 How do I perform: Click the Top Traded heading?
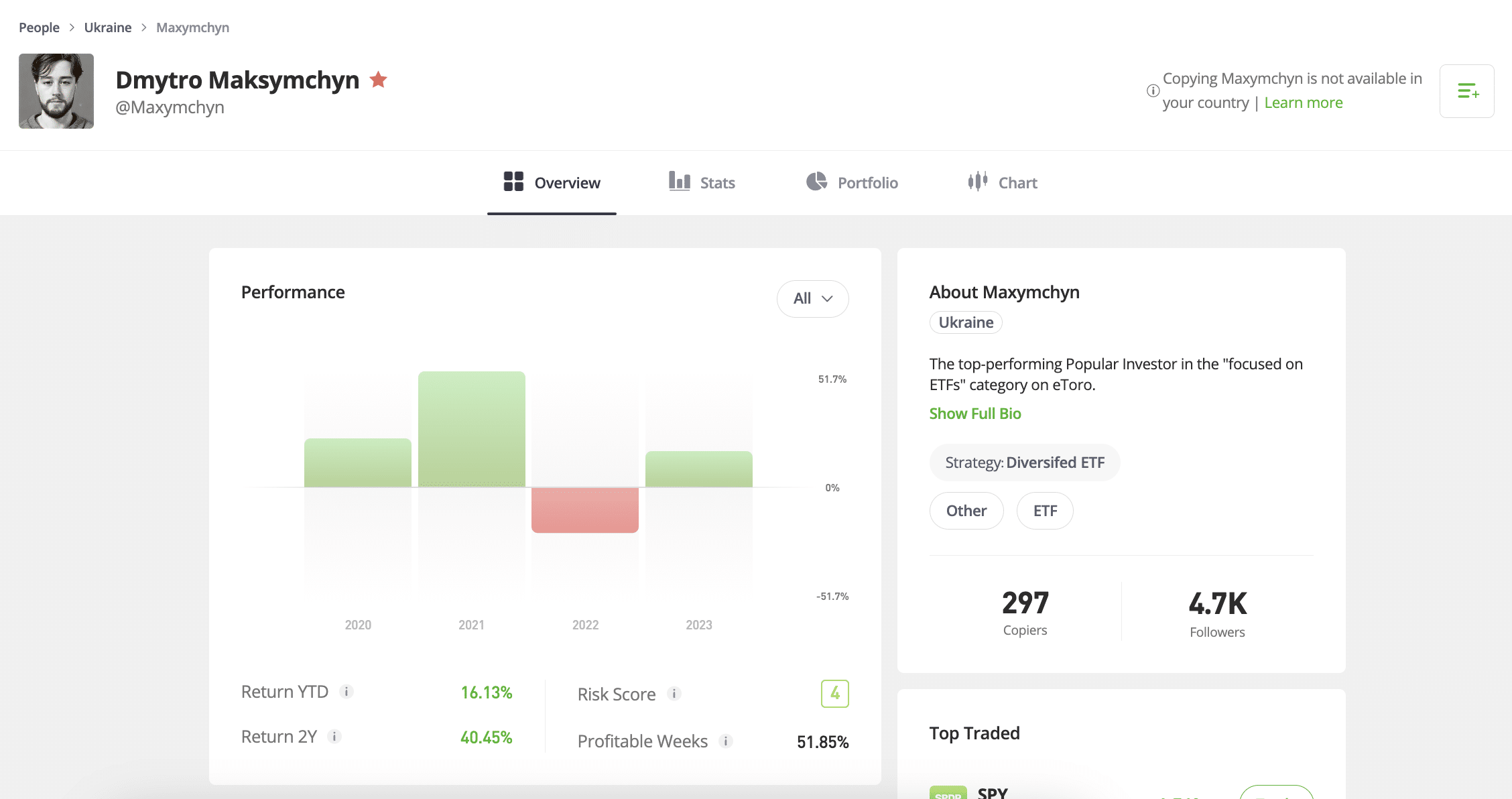click(974, 733)
